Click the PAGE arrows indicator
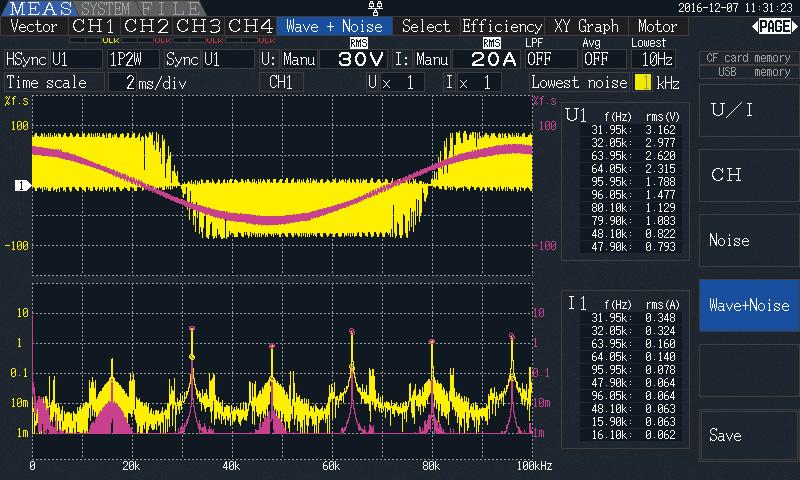Image resolution: width=800 pixels, height=480 pixels. 774,26
